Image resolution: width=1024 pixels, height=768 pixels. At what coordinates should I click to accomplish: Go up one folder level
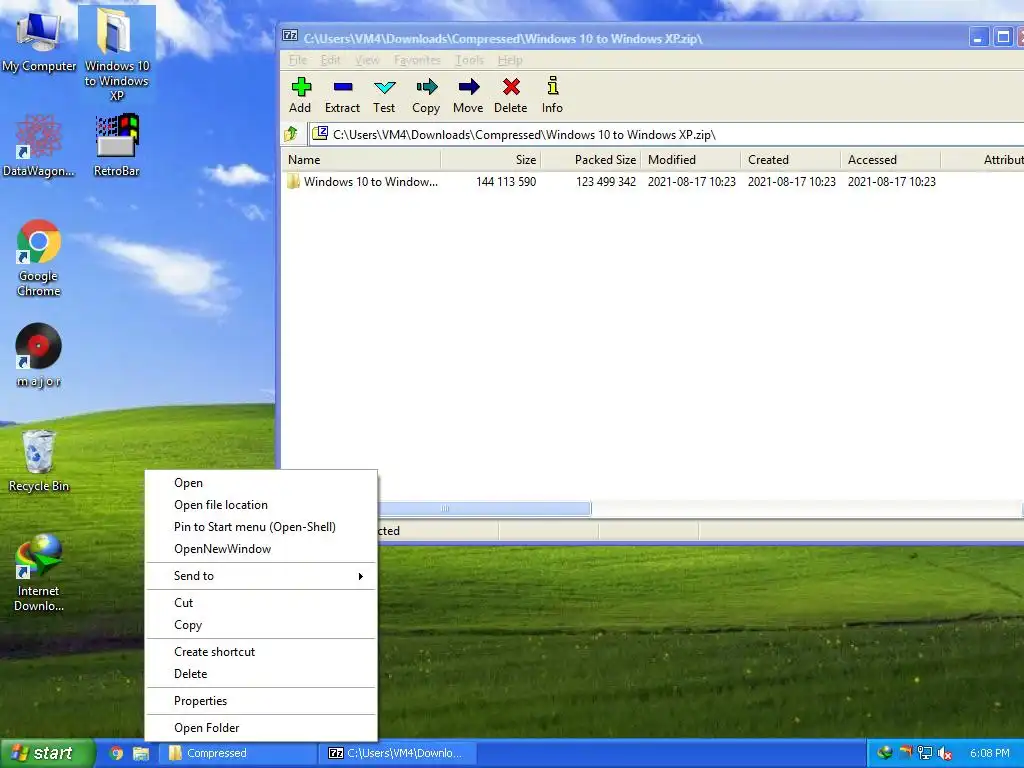pos(291,135)
